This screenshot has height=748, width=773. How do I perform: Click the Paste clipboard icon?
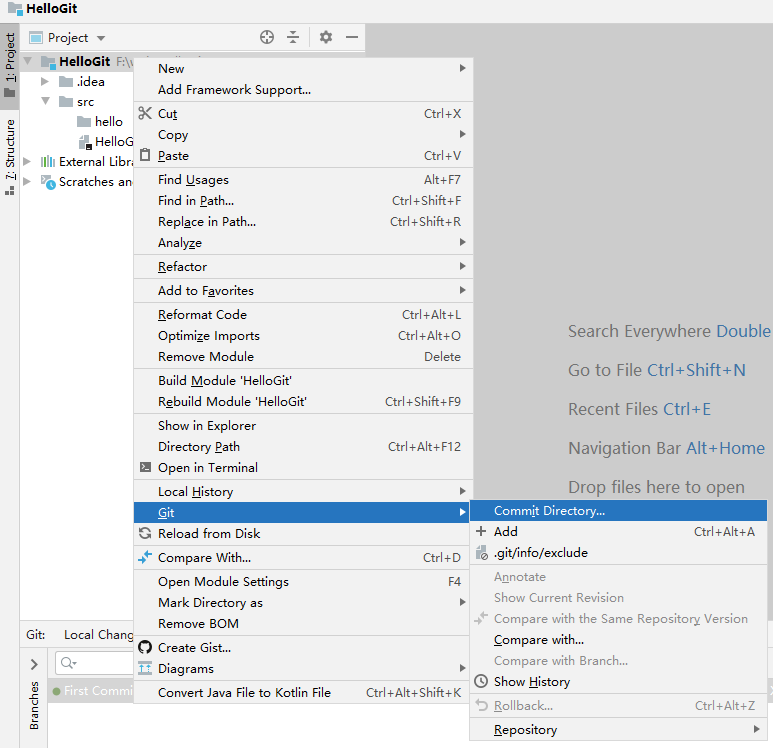pyautogui.click(x=145, y=155)
